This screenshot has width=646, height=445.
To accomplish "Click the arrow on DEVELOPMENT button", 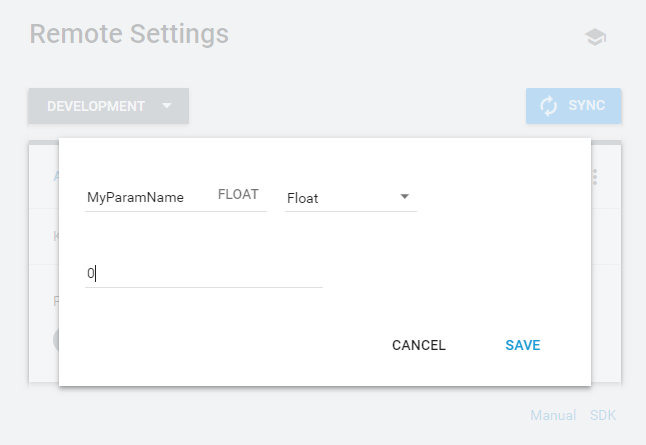I will [167, 106].
